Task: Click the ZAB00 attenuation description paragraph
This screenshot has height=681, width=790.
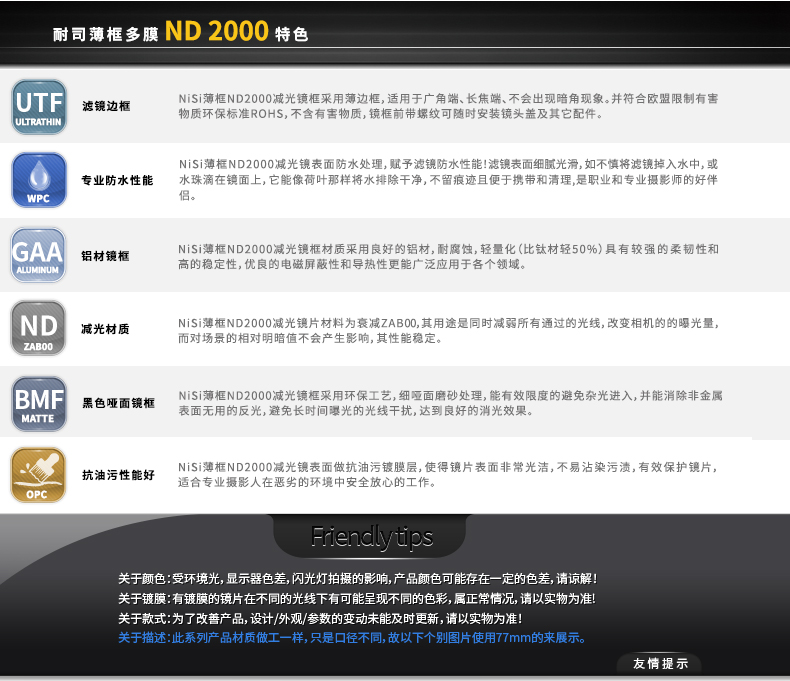Action: [x=448, y=330]
